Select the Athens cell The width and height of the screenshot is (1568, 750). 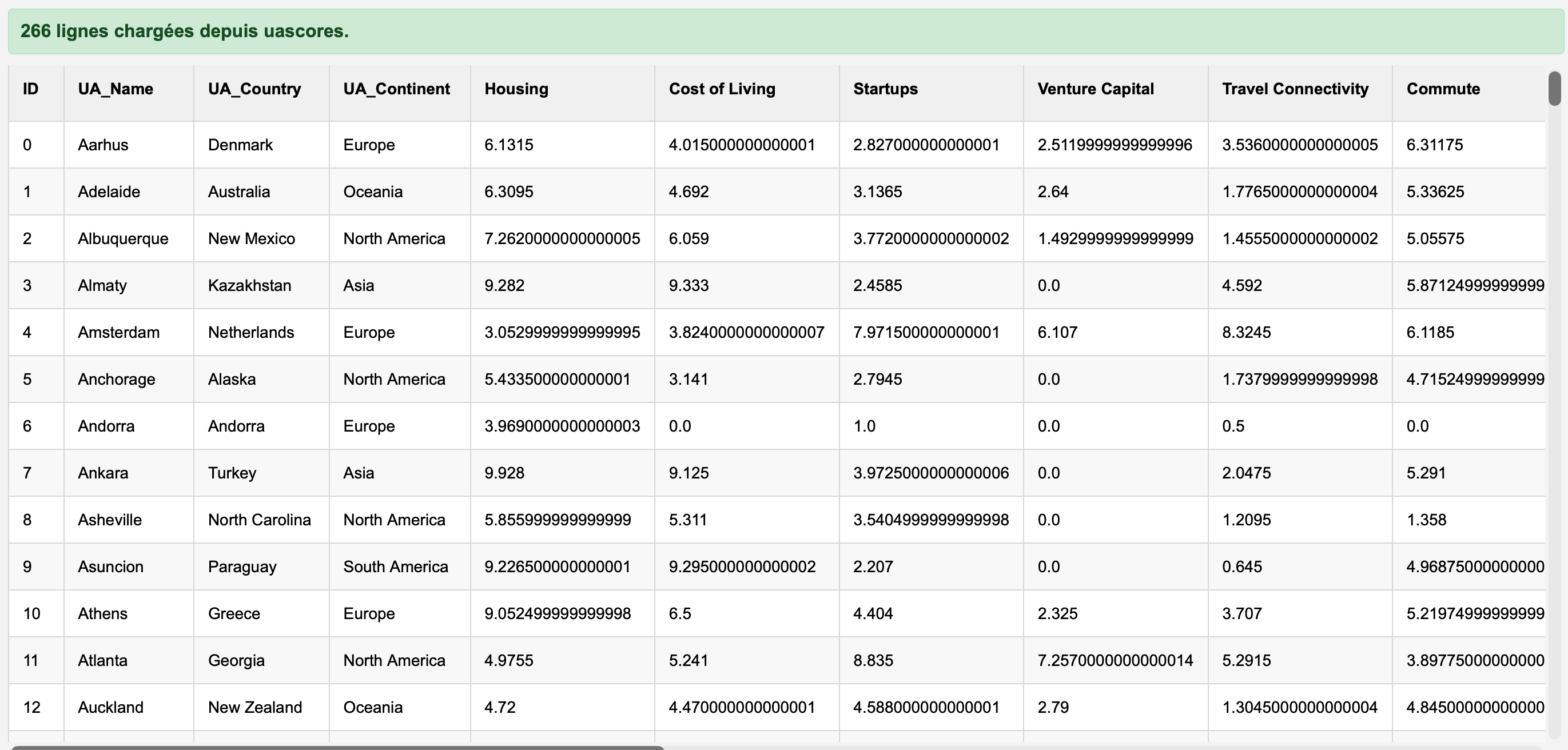coord(129,613)
